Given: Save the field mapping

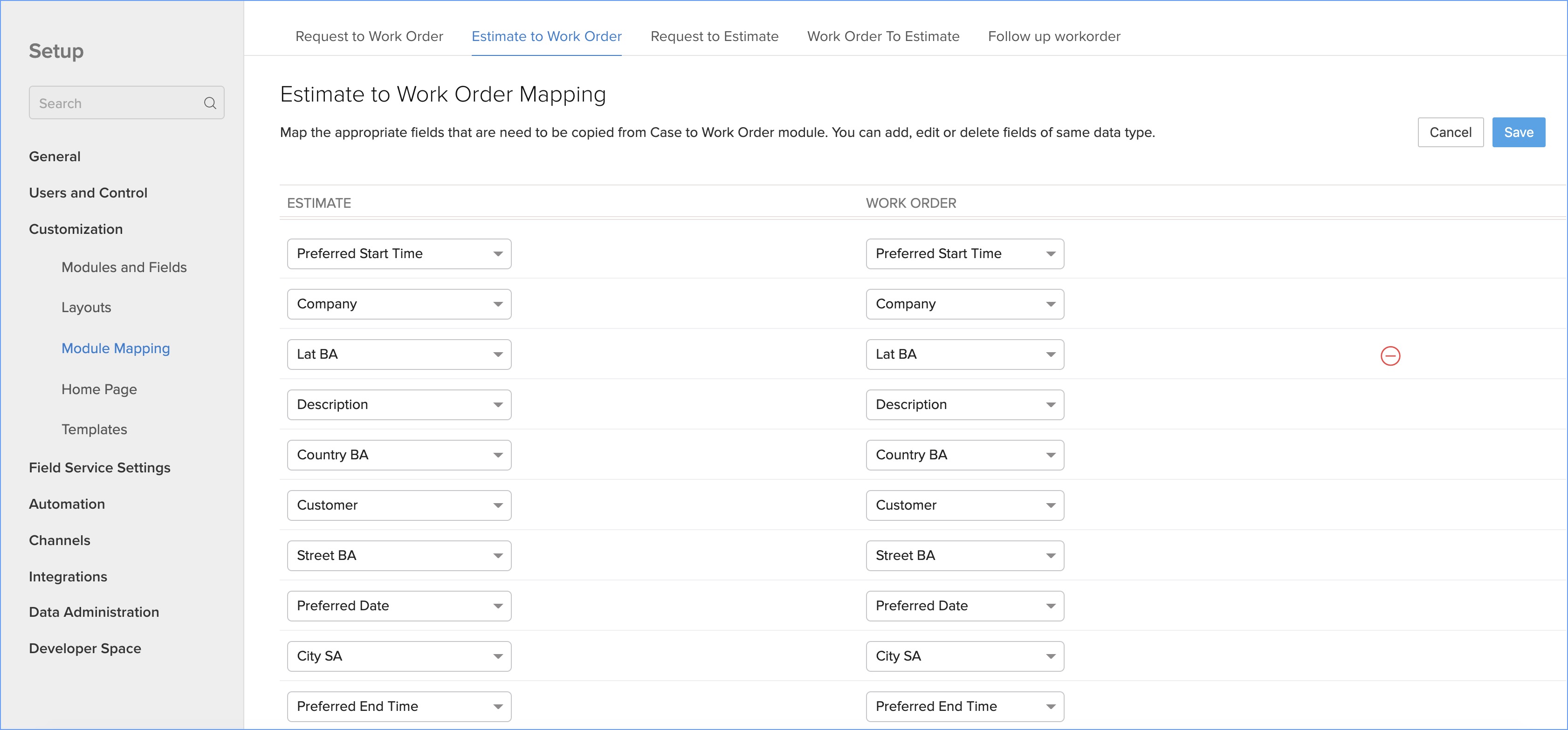Looking at the screenshot, I should pos(1518,132).
